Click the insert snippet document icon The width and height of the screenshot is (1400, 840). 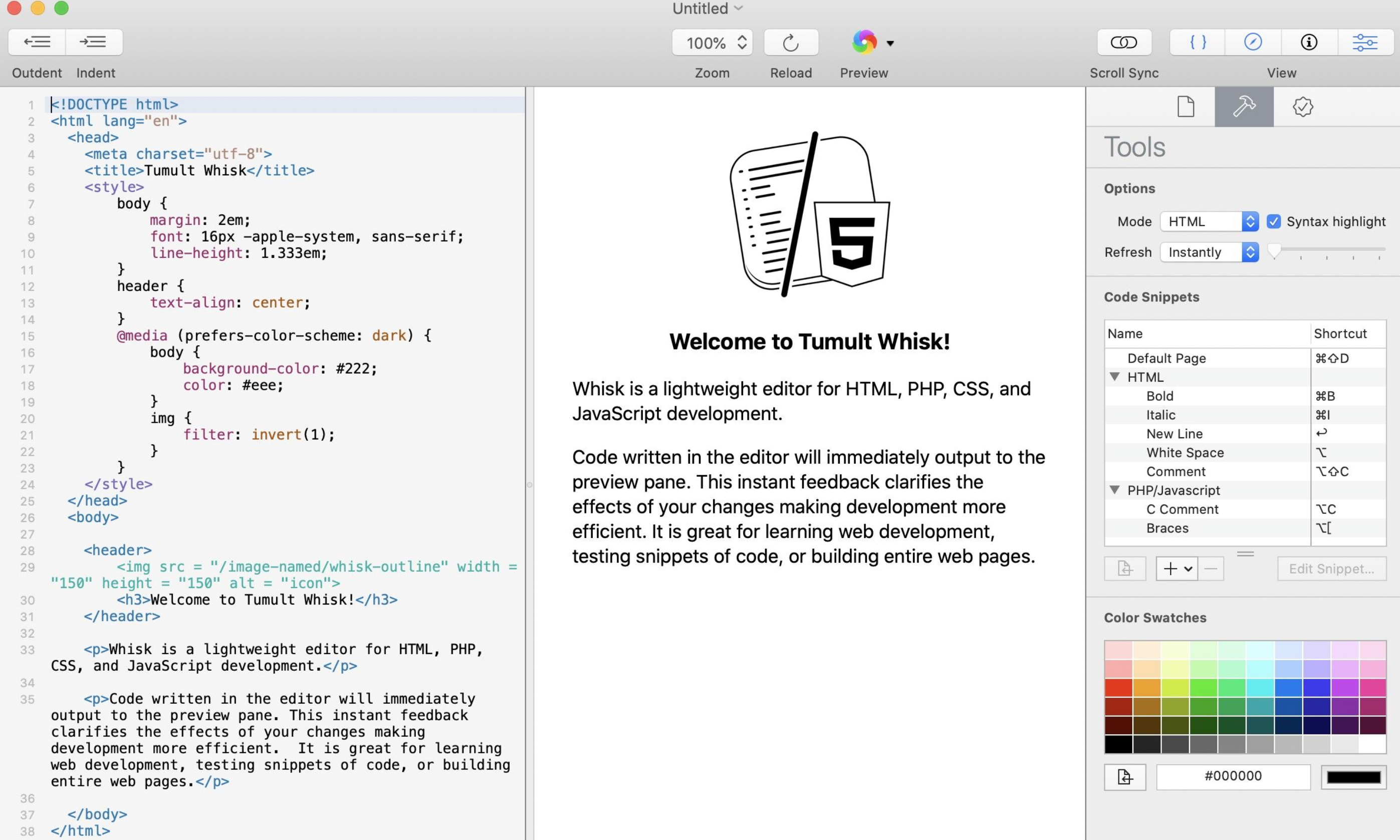[1125, 569]
